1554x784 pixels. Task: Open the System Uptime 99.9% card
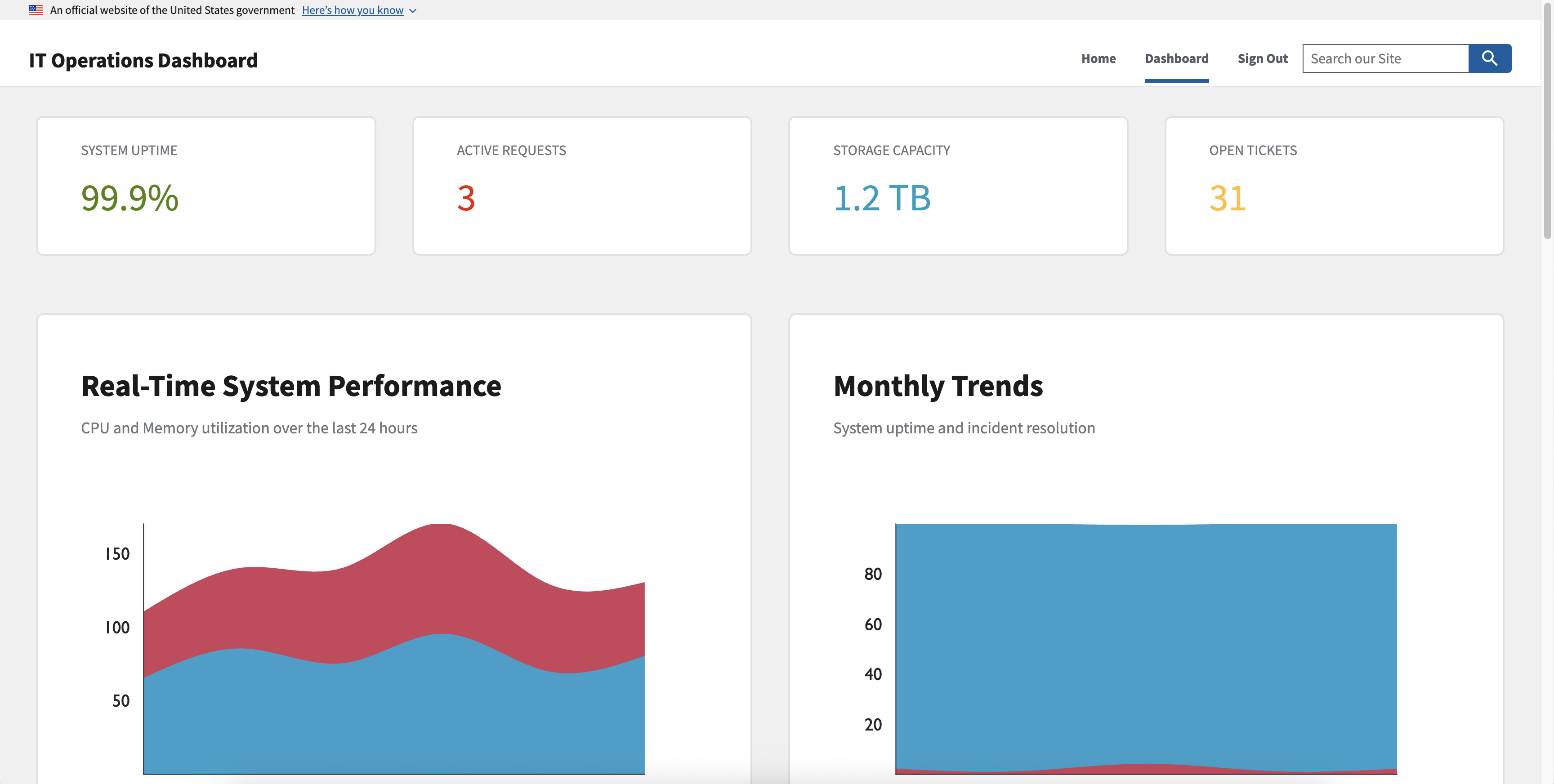tap(205, 185)
